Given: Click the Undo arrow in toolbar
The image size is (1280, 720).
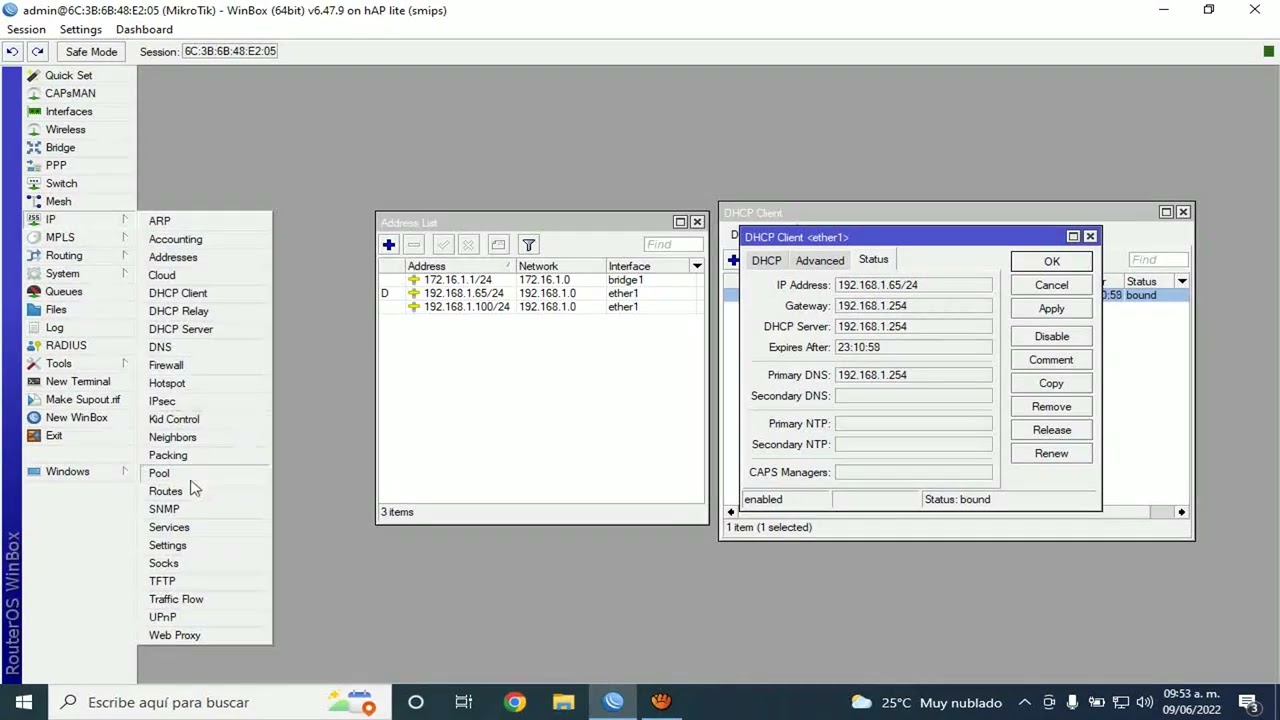Looking at the screenshot, I should pyautogui.click(x=12, y=51).
